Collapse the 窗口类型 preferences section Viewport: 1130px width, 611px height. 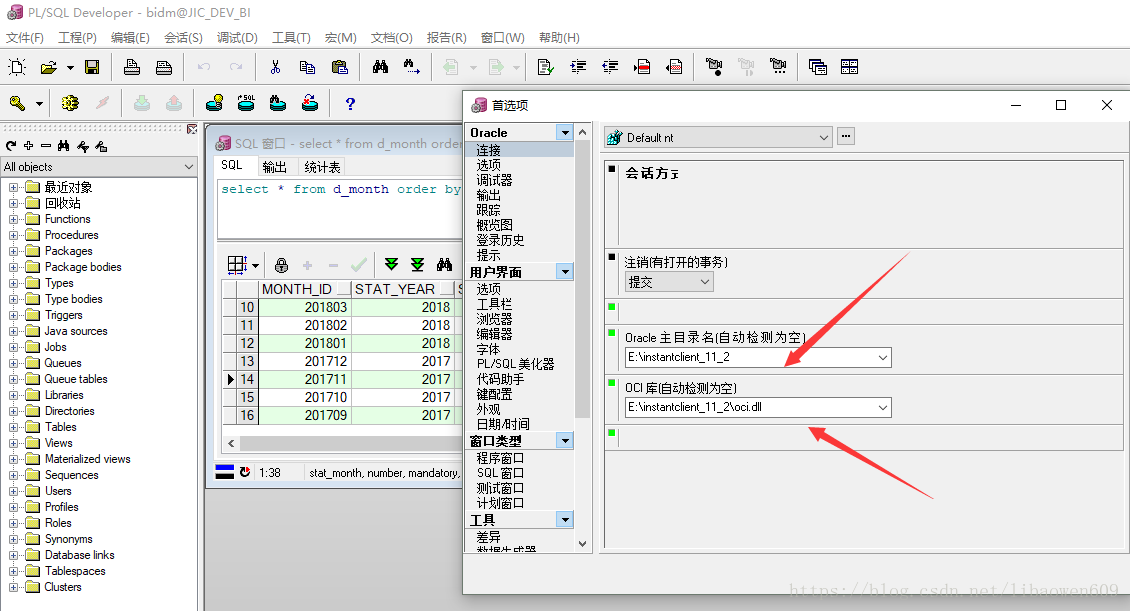[x=565, y=440]
